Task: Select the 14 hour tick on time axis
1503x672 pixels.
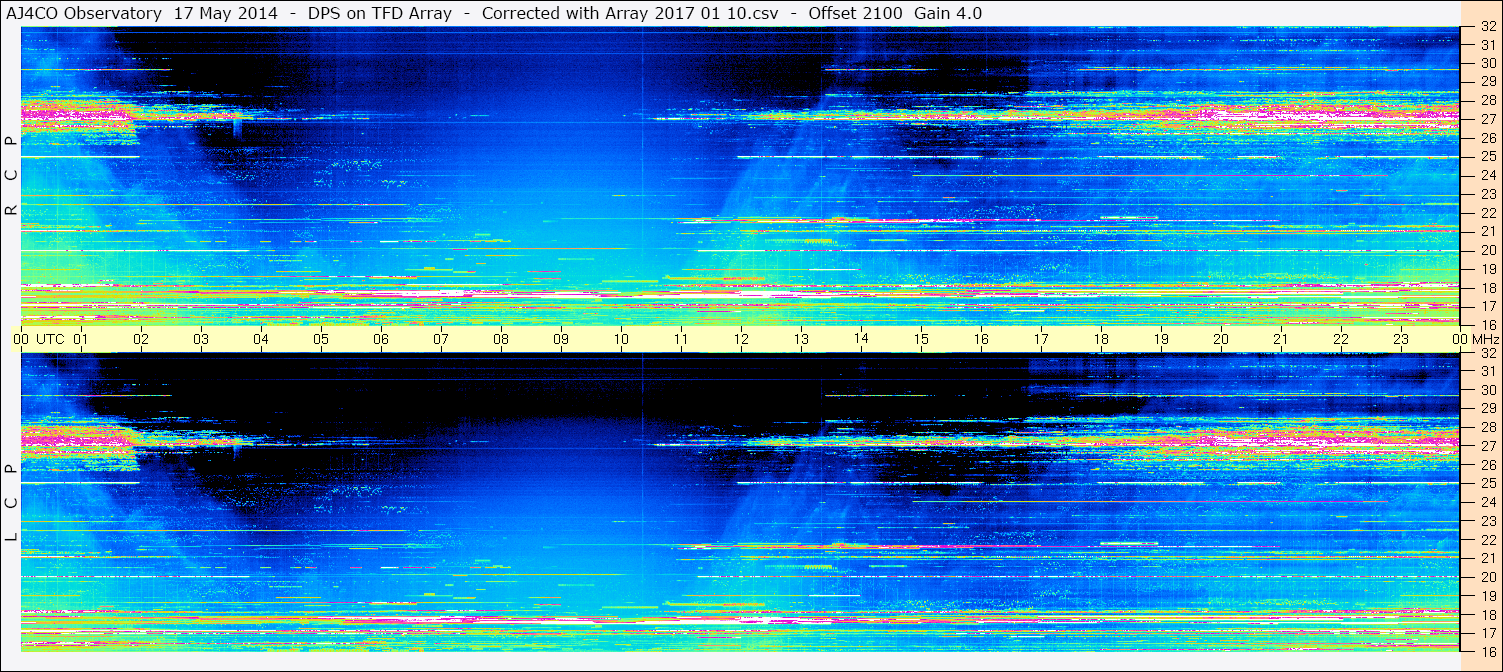Action: click(x=861, y=338)
